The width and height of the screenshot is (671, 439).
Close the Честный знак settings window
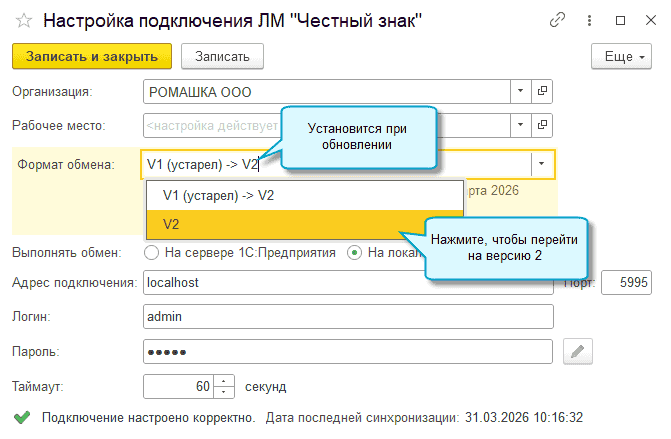(x=651, y=20)
